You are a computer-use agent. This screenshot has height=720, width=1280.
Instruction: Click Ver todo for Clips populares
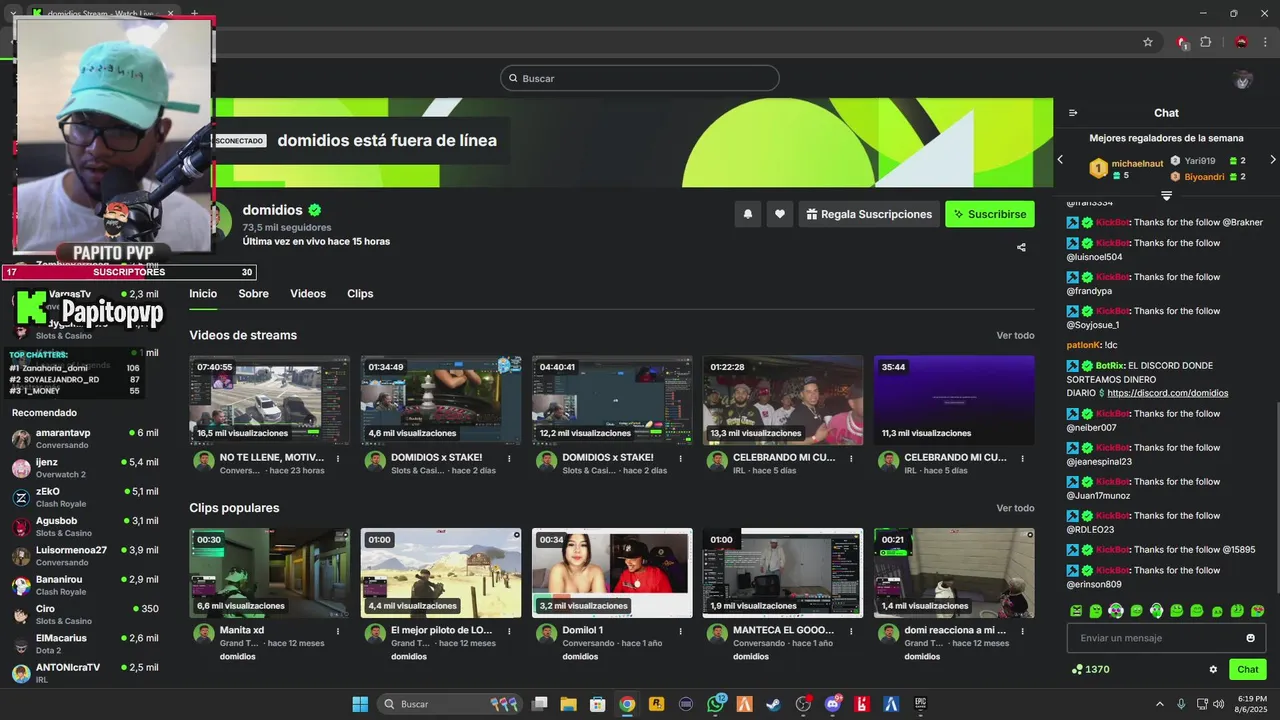tap(1015, 509)
